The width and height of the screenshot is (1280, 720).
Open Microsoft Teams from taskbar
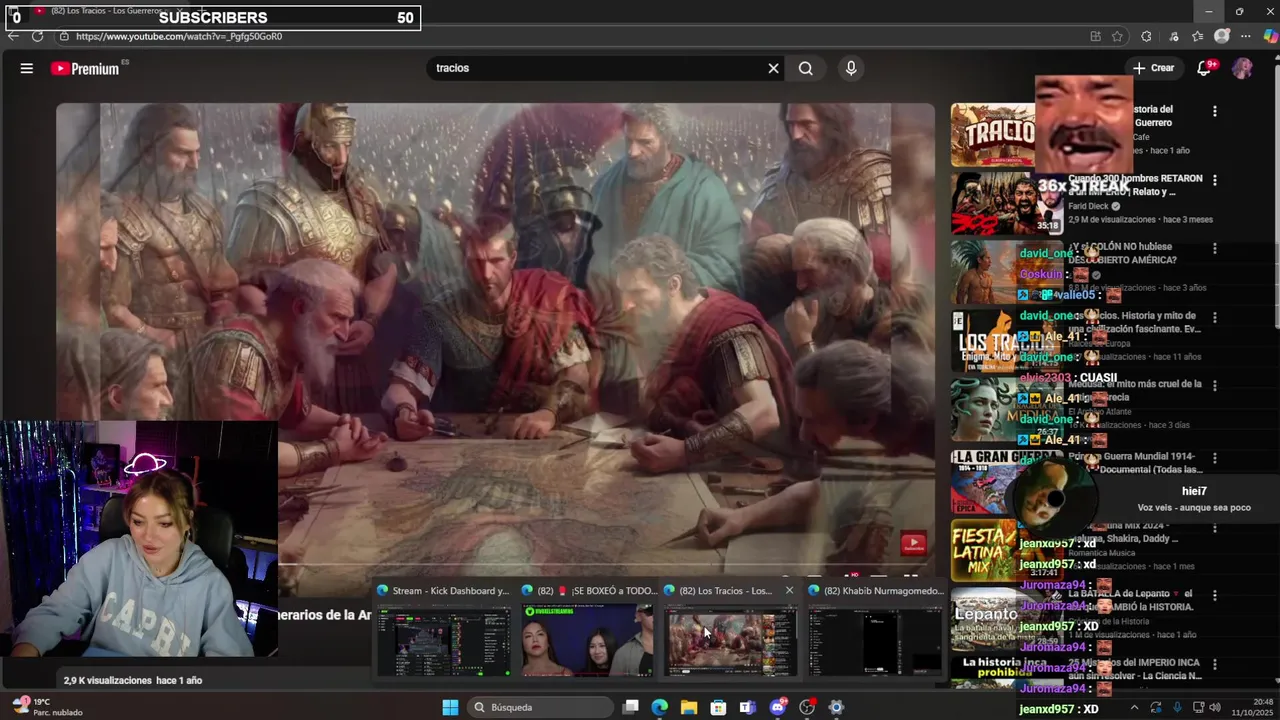coord(748,707)
